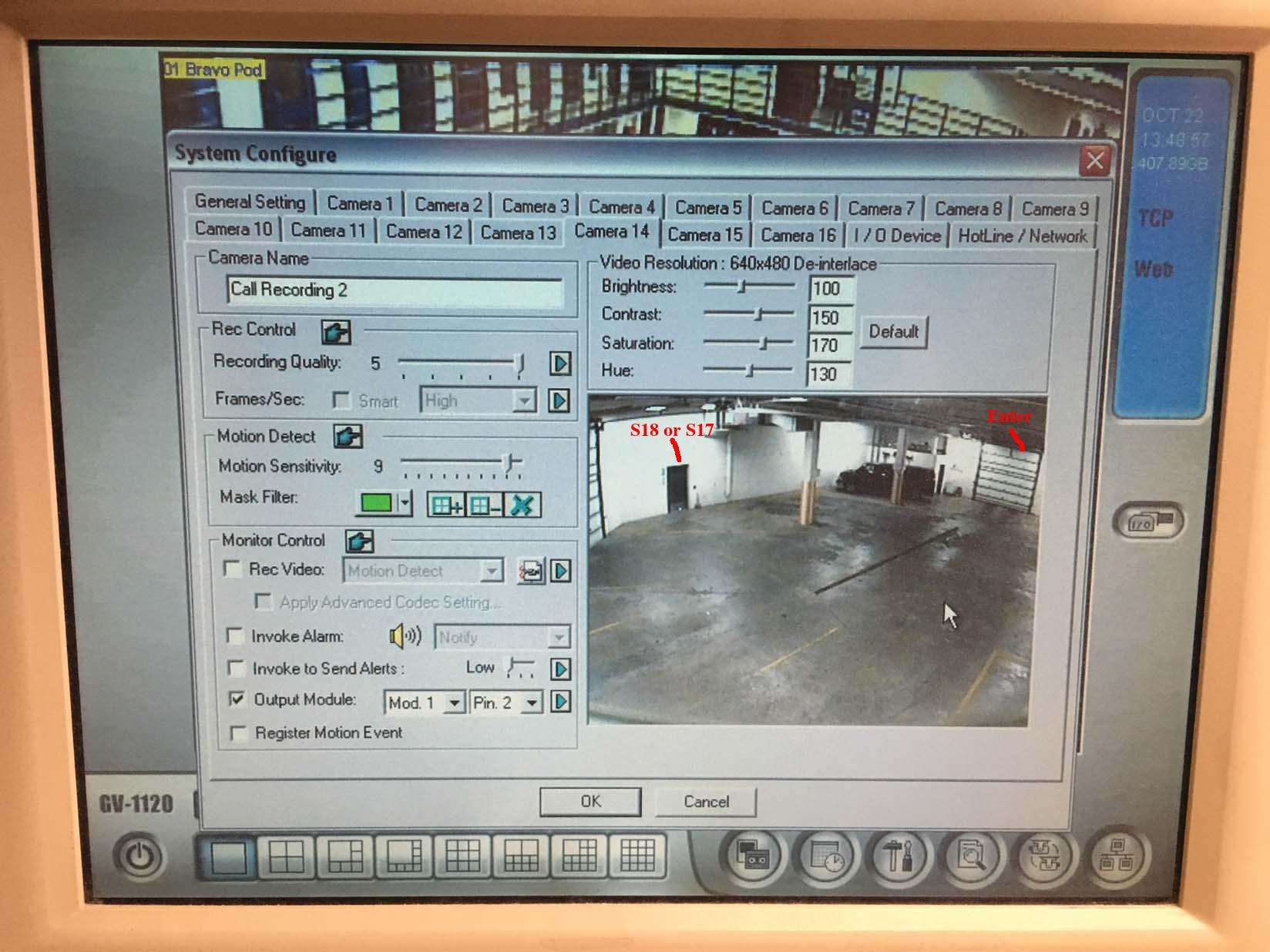
Task: Switch to Camera 13 tab
Action: point(518,232)
